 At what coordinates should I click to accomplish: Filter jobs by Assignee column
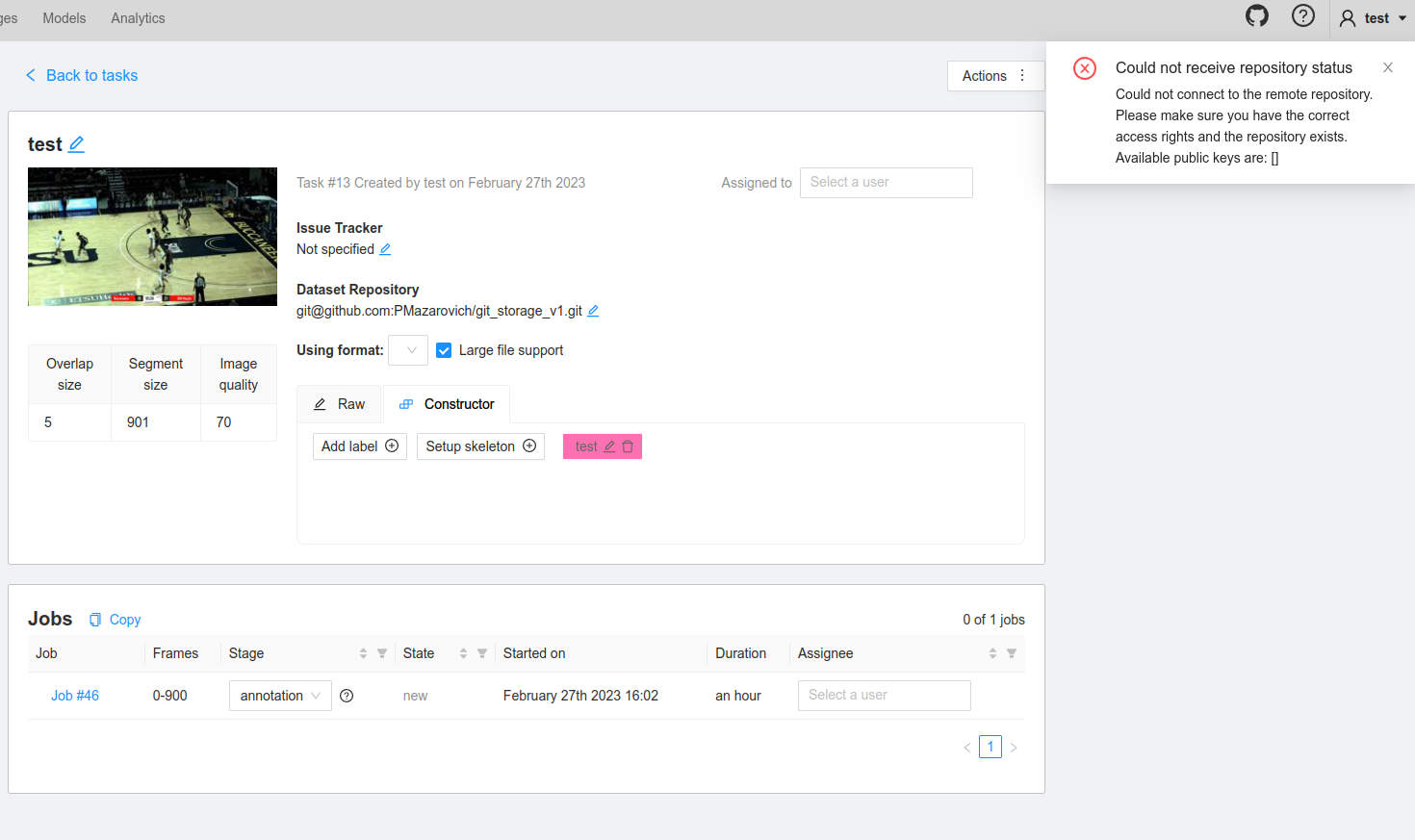click(1012, 653)
